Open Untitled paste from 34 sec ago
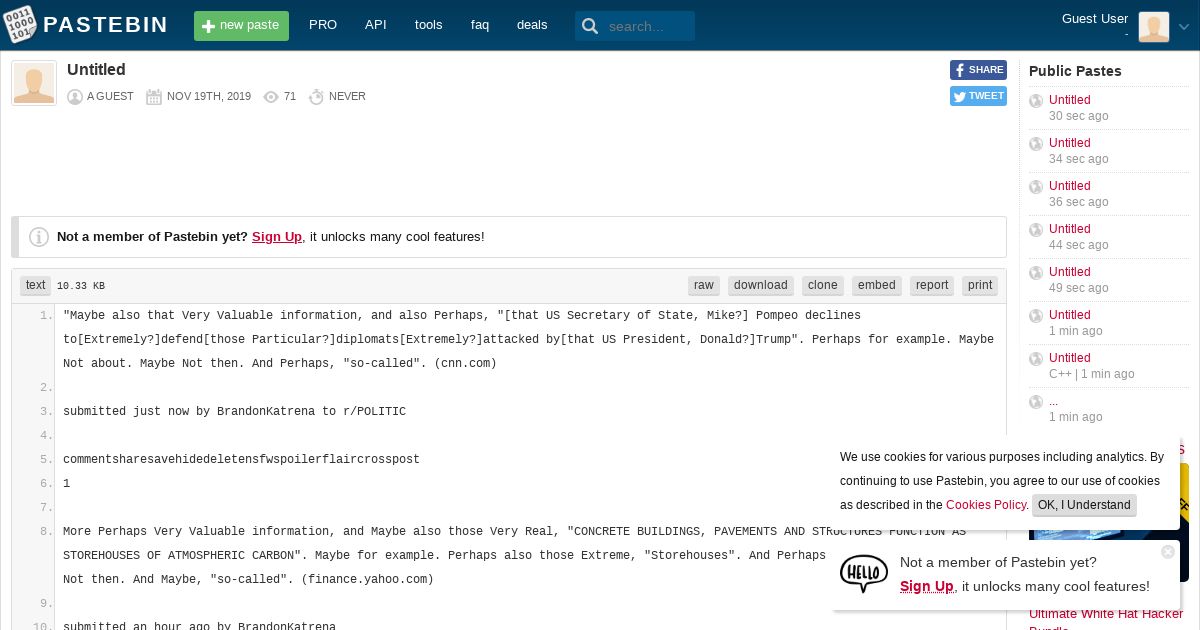 (x=1069, y=143)
